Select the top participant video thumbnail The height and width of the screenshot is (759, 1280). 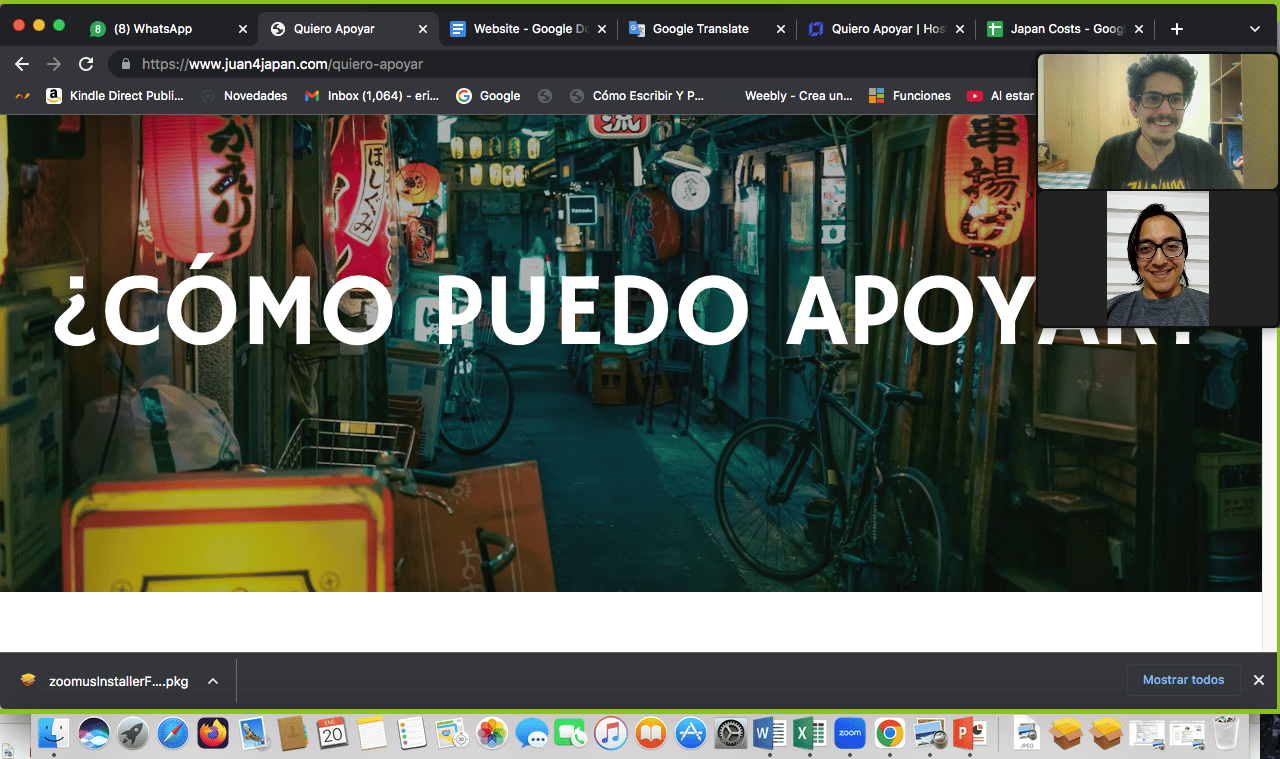click(x=1157, y=121)
